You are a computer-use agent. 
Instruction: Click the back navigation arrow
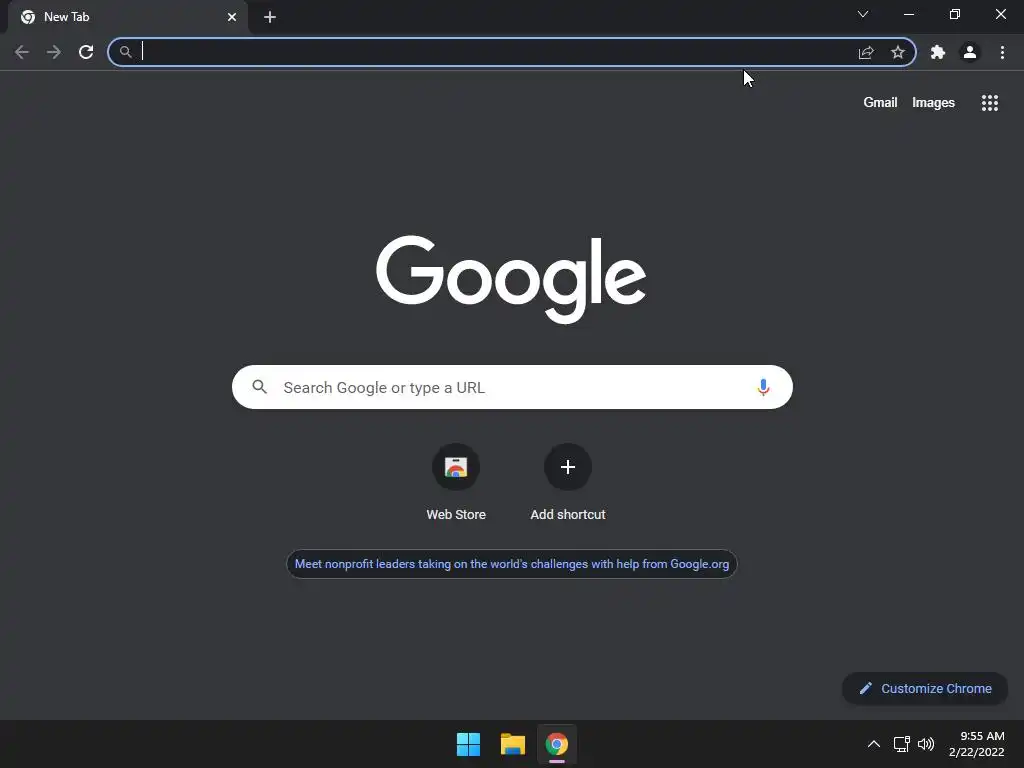click(x=22, y=52)
